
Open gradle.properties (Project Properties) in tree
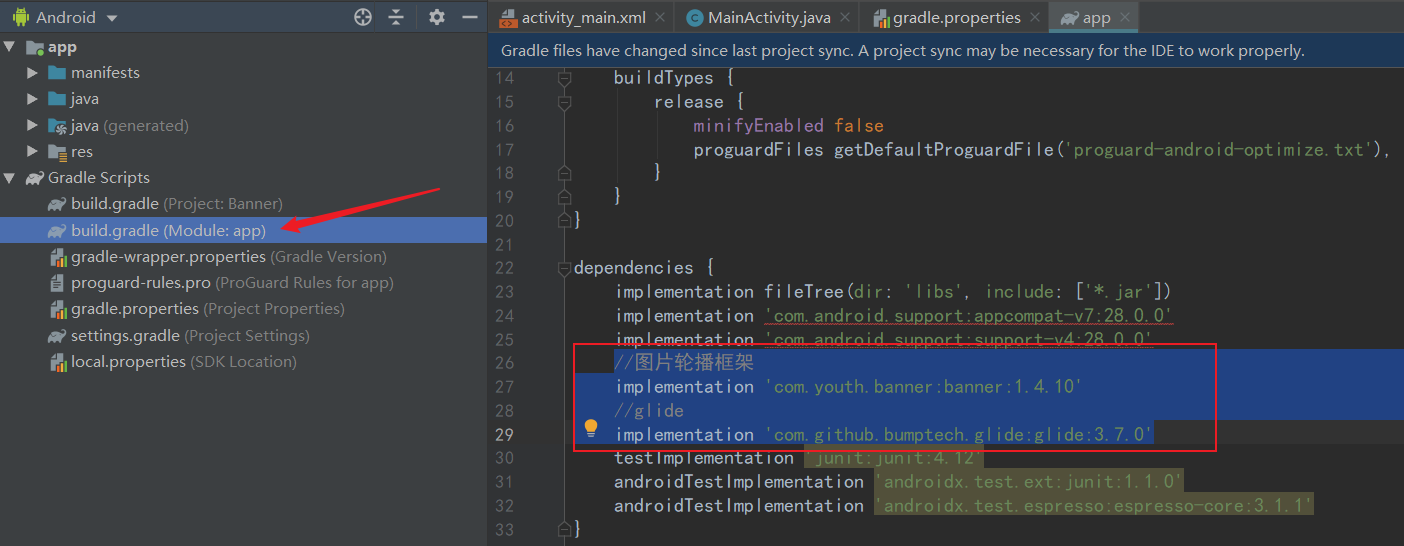[196, 308]
